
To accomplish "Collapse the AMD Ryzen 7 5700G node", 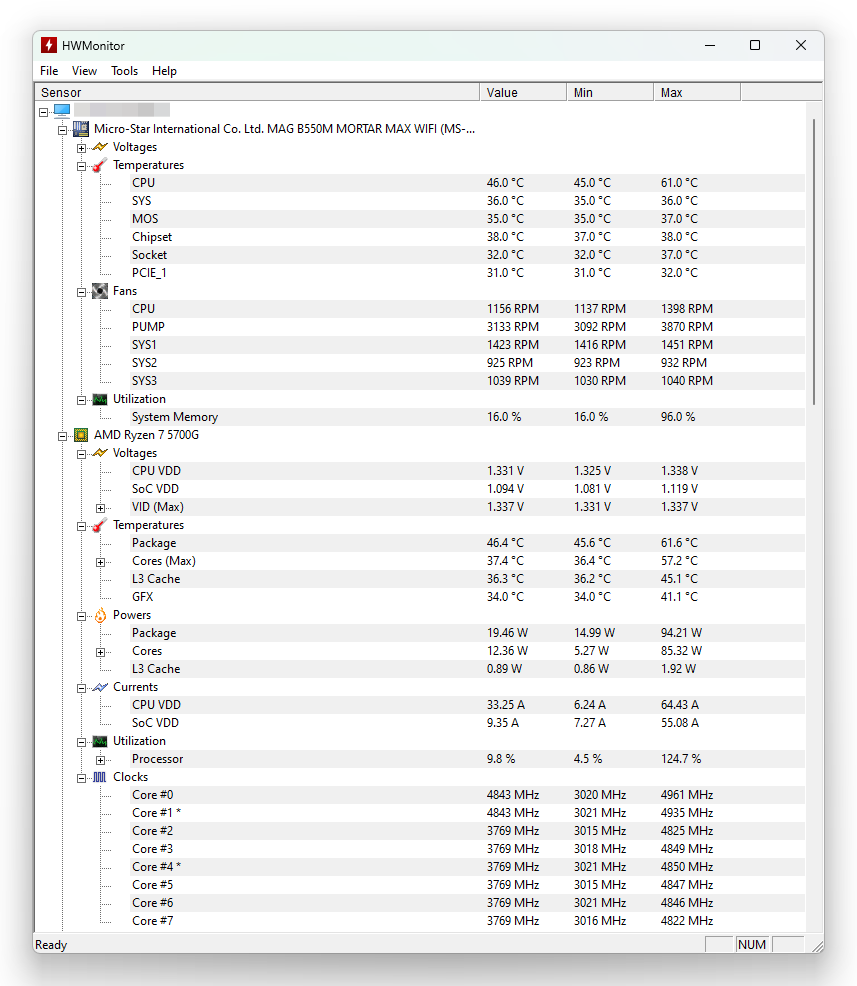I will click(62, 436).
